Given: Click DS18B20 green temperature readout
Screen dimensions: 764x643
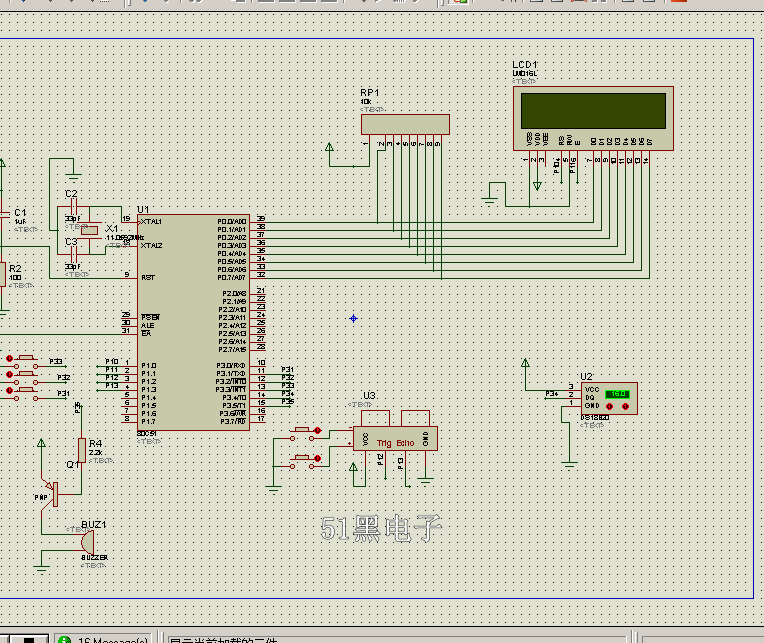Looking at the screenshot, I should [x=617, y=394].
